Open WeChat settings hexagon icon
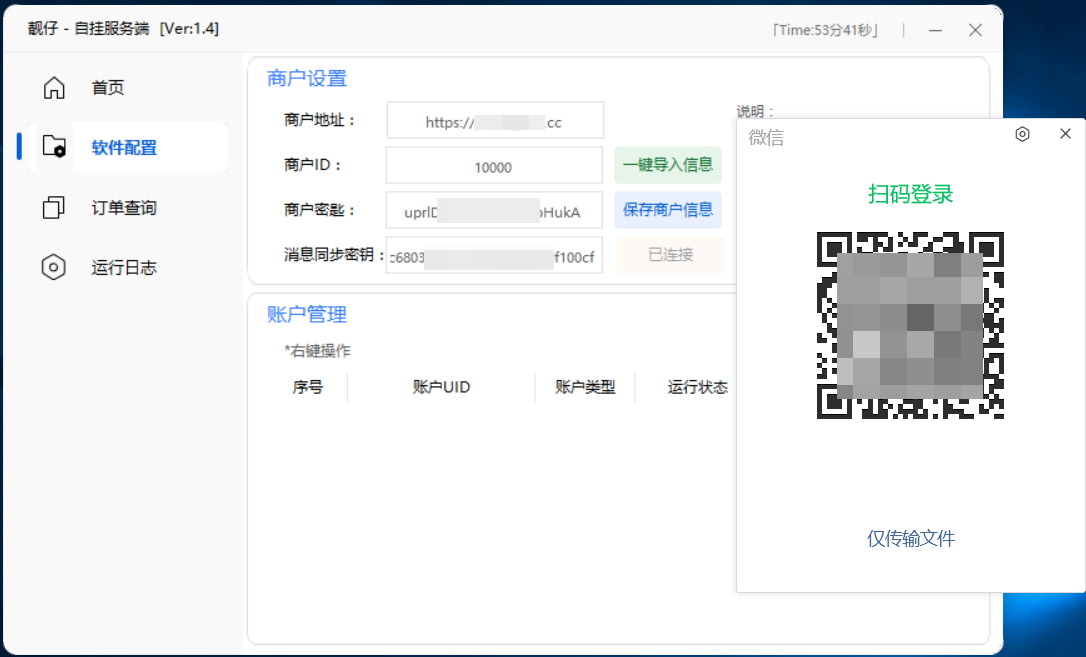Screen dimensions: 1086x657 point(1022,134)
